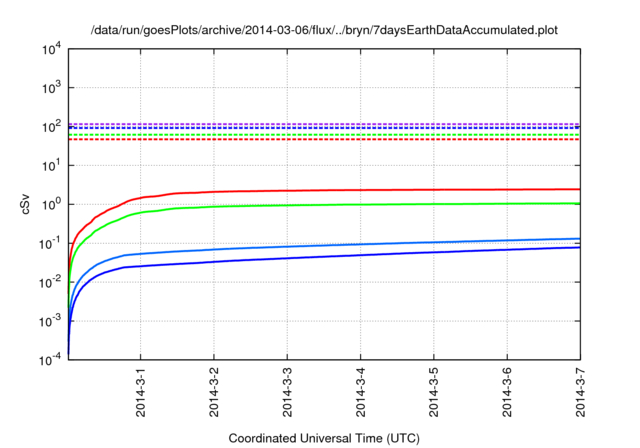
Task: Select the 2014-3-7 date tick label
Action: pyautogui.click(x=580, y=392)
